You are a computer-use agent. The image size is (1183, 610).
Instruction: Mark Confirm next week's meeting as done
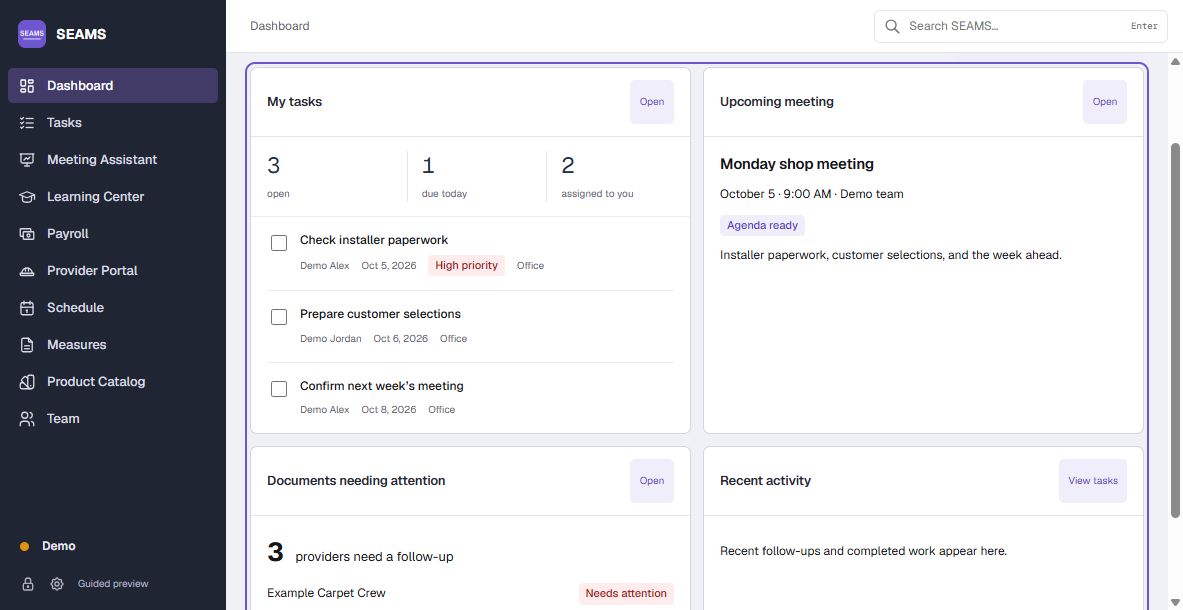pyautogui.click(x=279, y=389)
